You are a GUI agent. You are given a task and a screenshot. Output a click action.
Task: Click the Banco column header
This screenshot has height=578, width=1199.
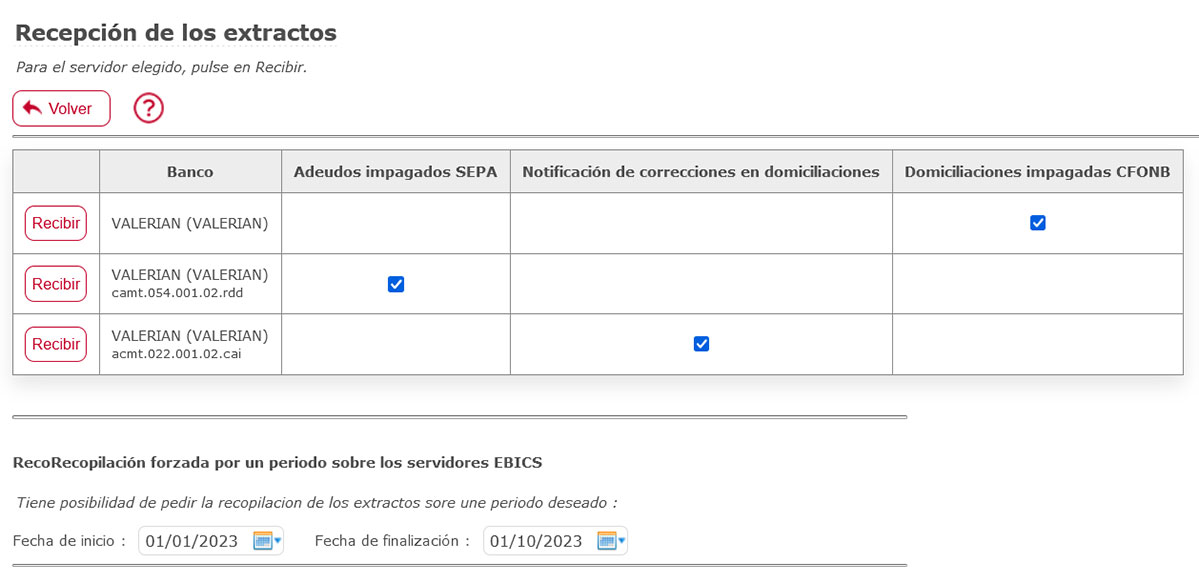[x=190, y=172]
